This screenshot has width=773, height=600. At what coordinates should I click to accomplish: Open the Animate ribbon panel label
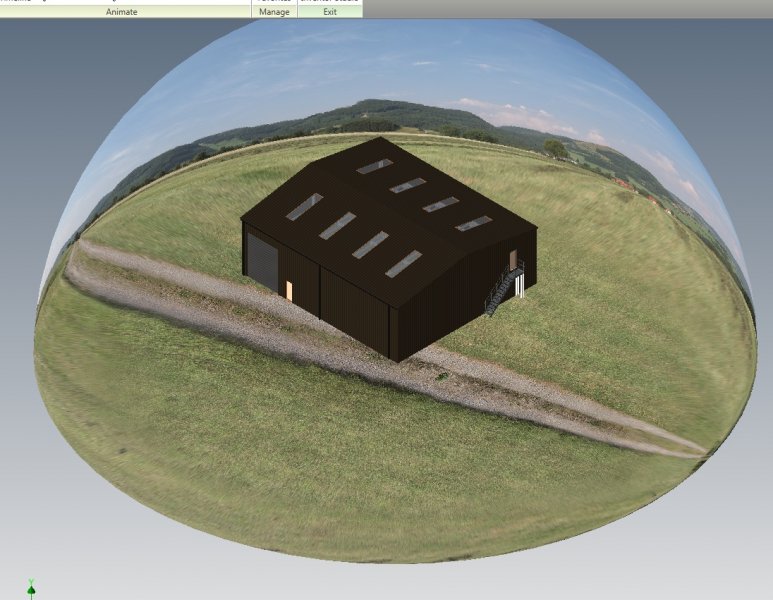121,12
